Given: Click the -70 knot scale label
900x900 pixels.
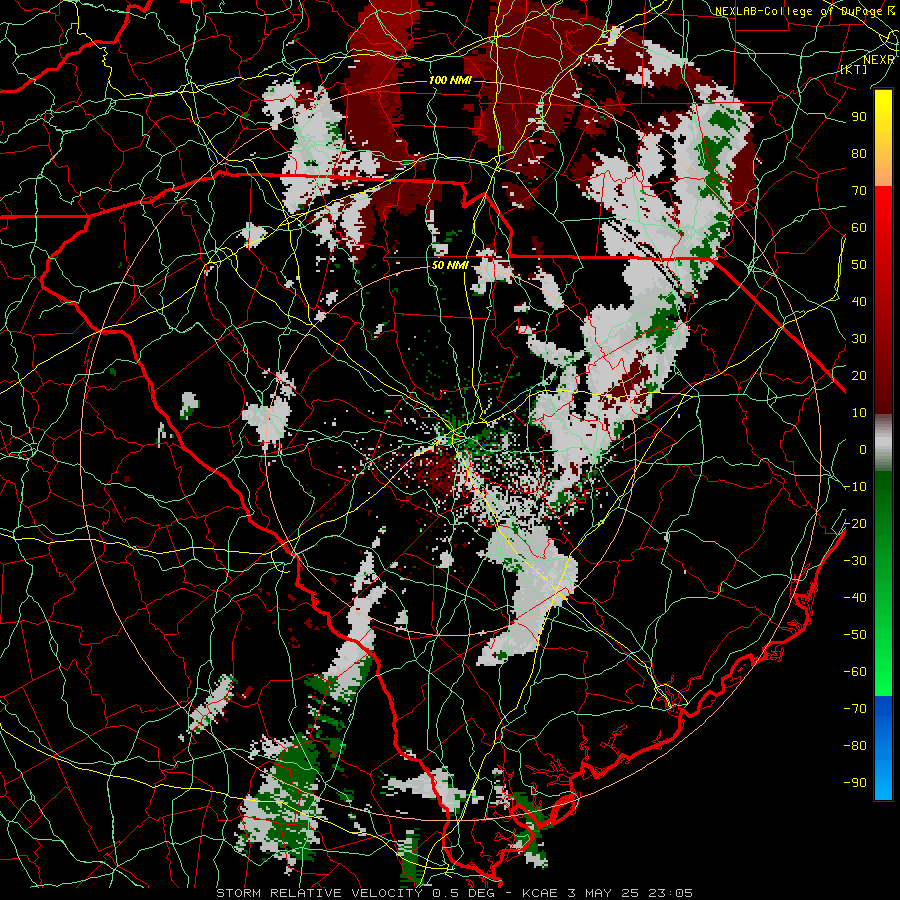Looking at the screenshot, I should tap(855, 709).
